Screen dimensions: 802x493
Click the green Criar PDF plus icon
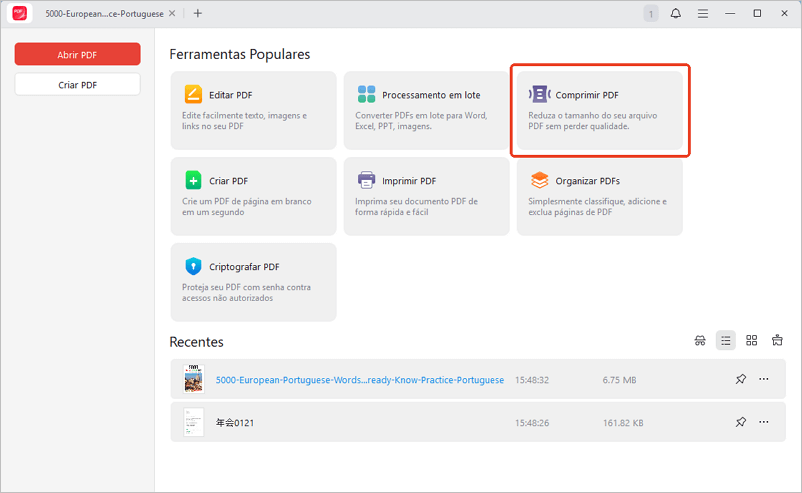coord(193,181)
